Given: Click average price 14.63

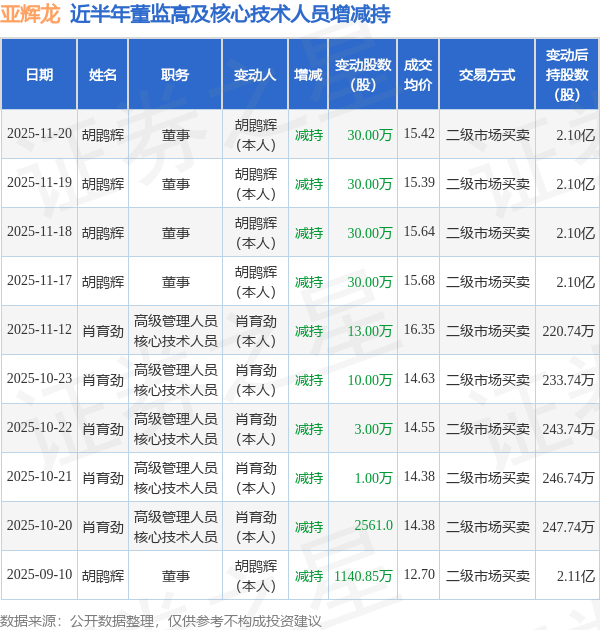Looking at the screenshot, I should (419, 378).
